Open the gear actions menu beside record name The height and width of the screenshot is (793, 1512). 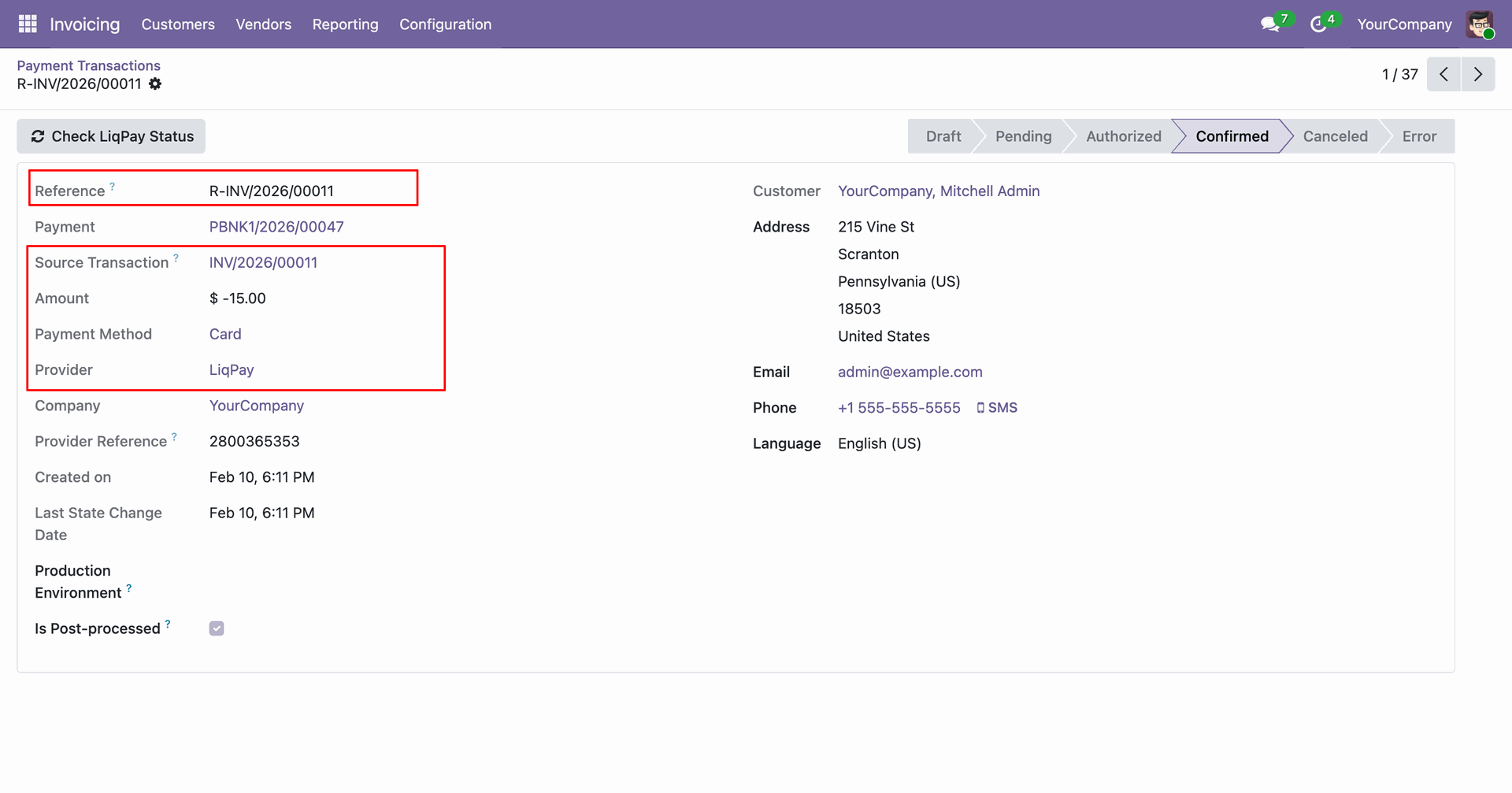coord(155,84)
